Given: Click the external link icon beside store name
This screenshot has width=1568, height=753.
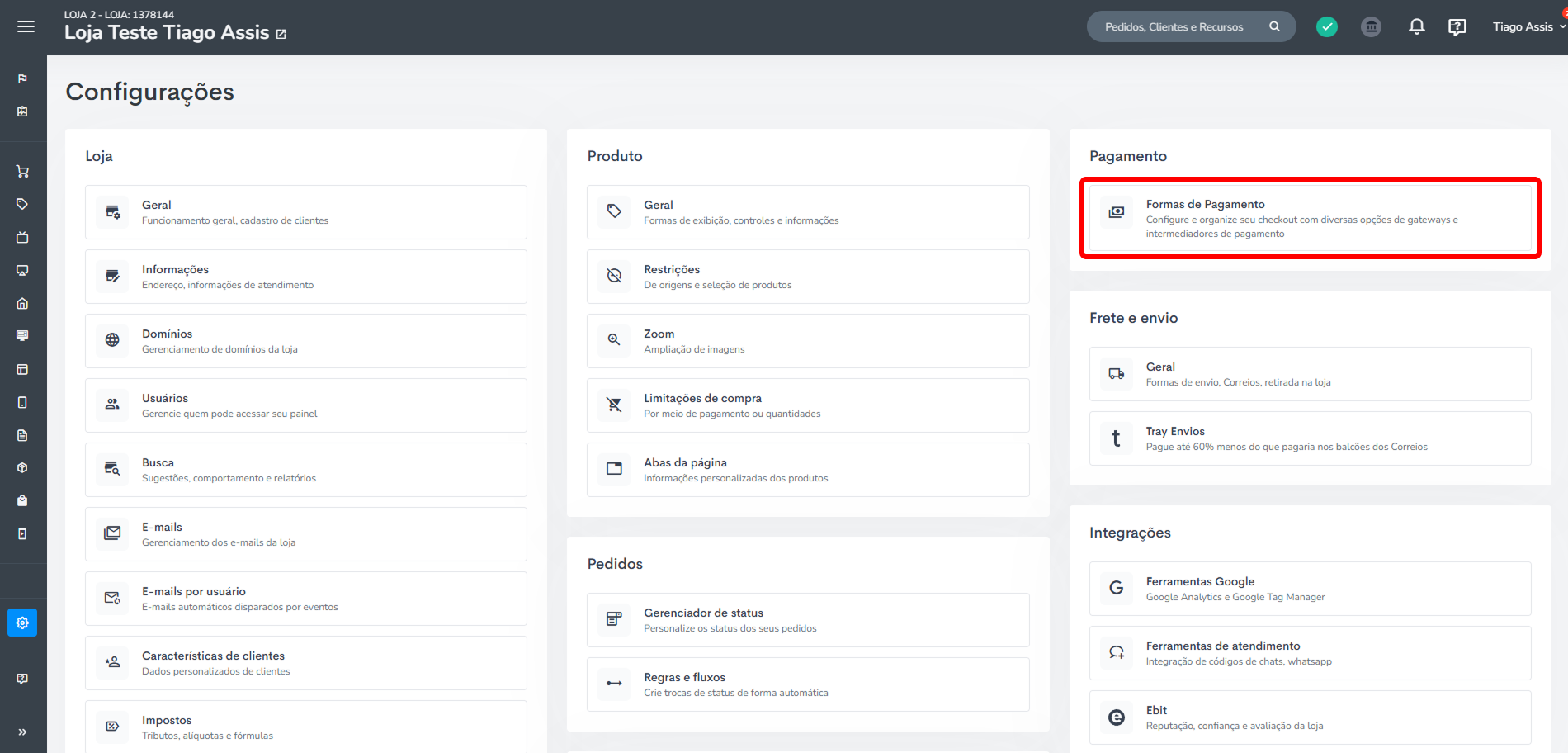Looking at the screenshot, I should pyautogui.click(x=281, y=34).
